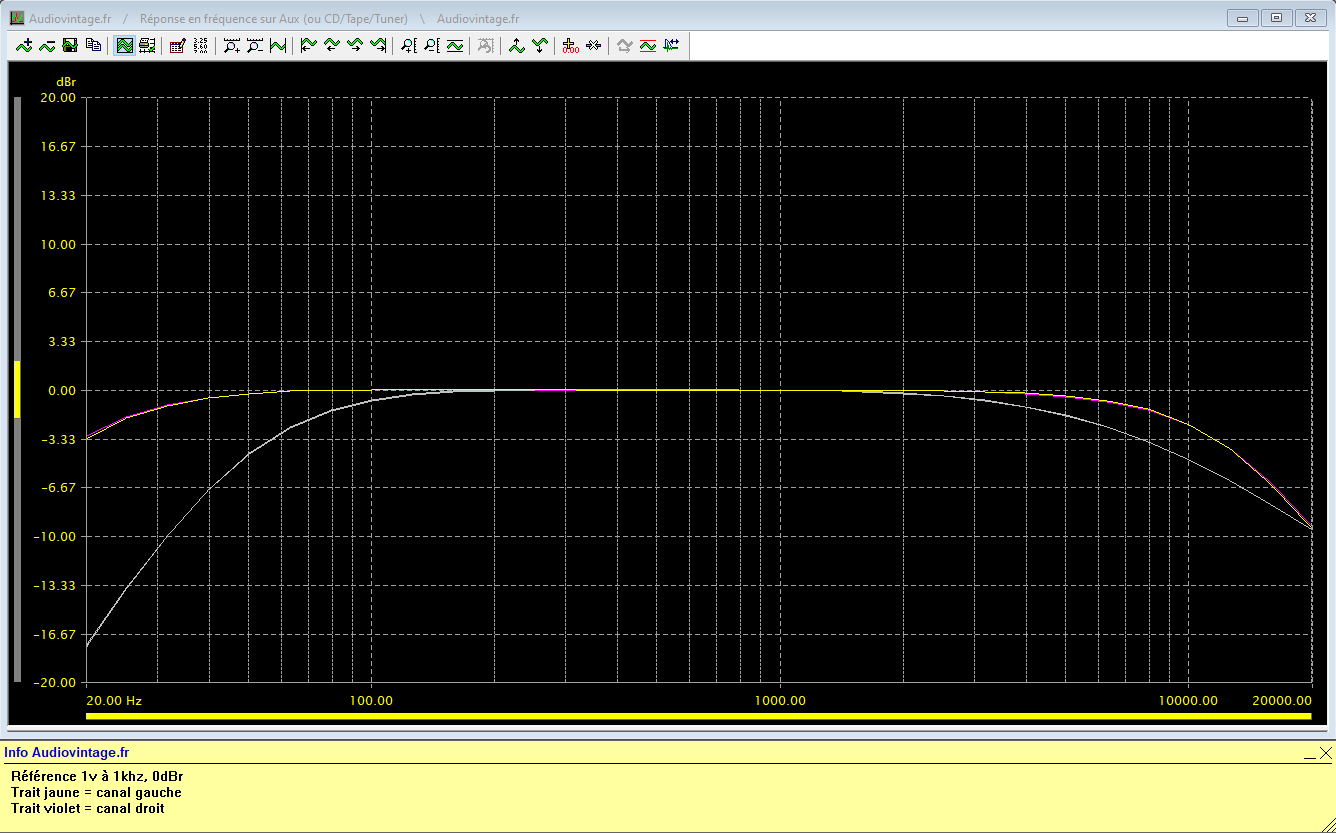
Task: Fit full curve width icon
Action: pos(278,45)
